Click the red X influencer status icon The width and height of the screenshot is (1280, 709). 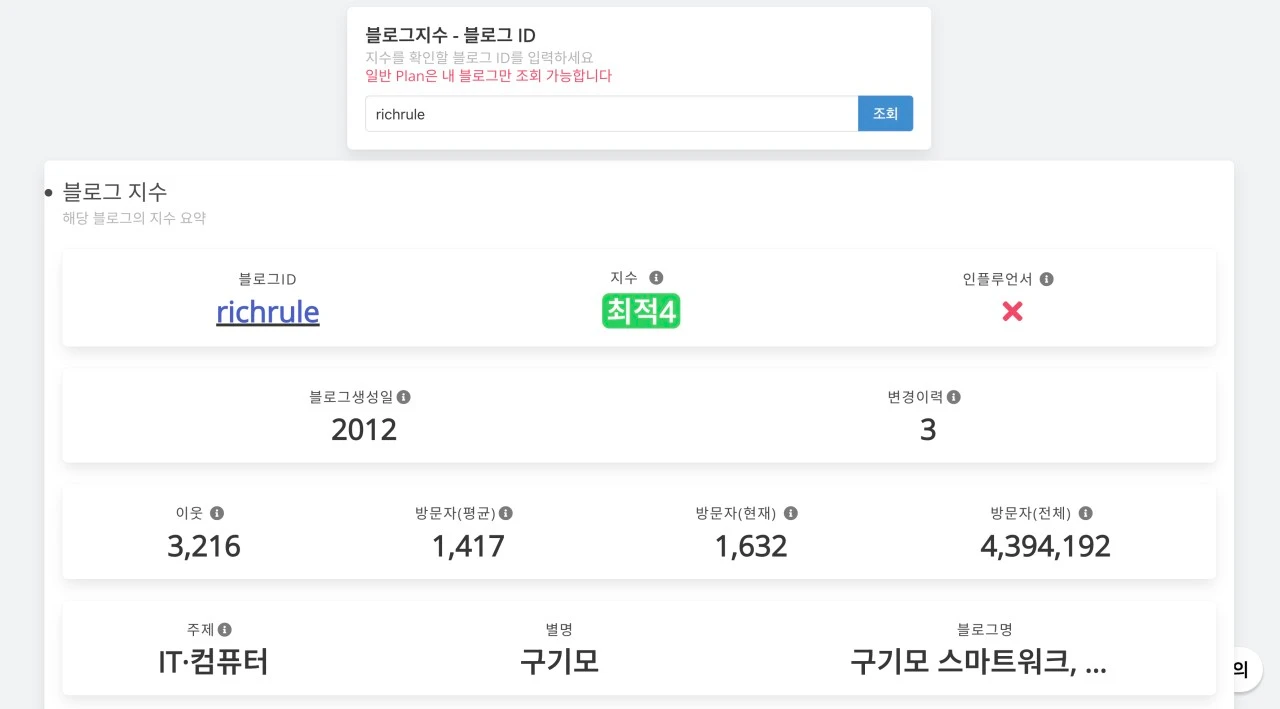[1012, 312]
